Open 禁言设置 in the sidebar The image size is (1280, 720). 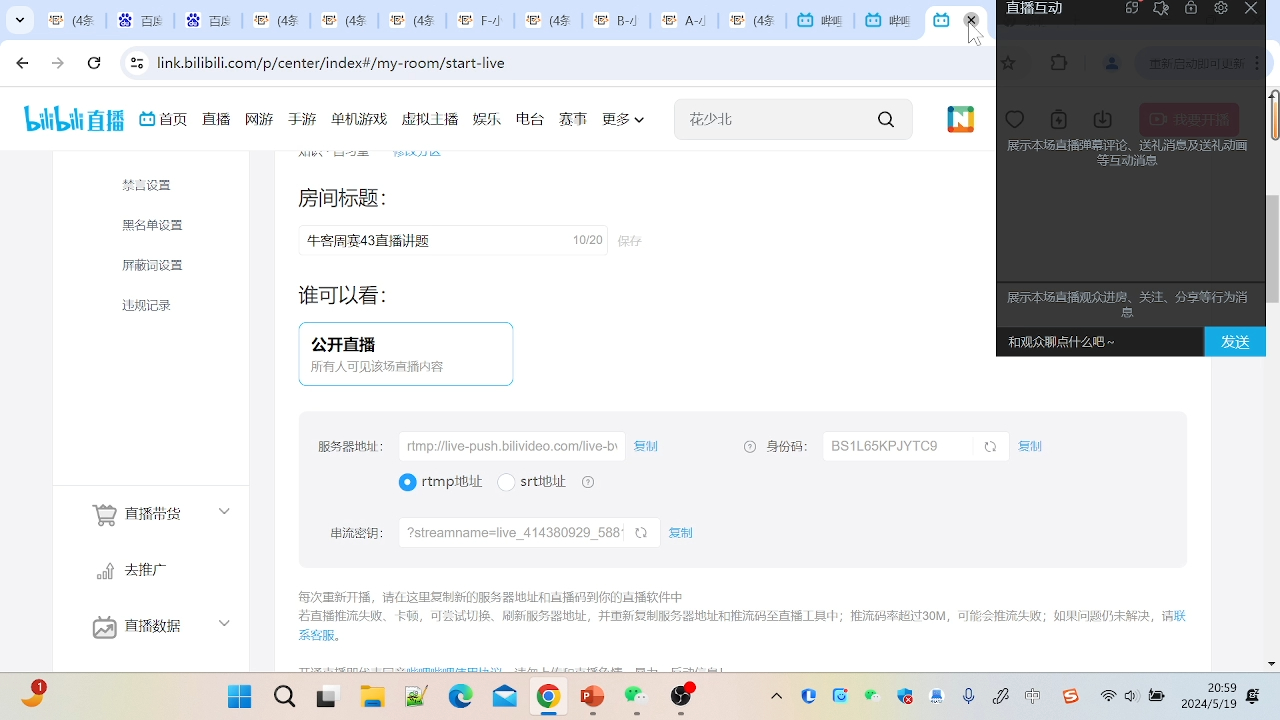(147, 185)
